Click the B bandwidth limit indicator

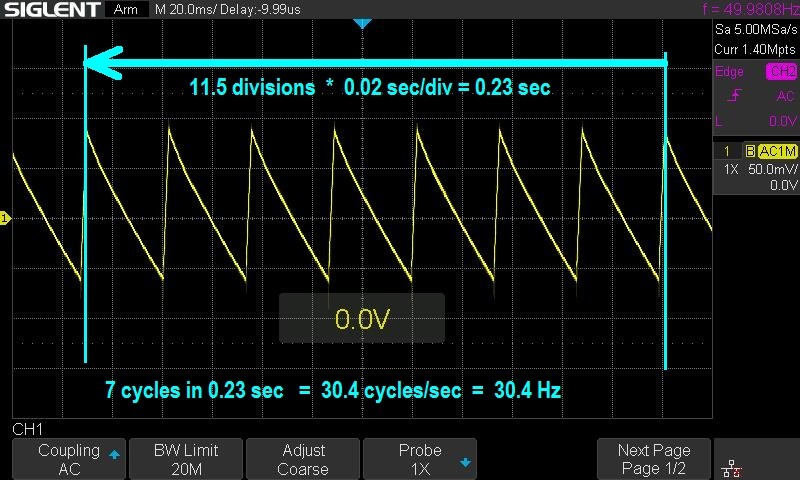tap(750, 151)
